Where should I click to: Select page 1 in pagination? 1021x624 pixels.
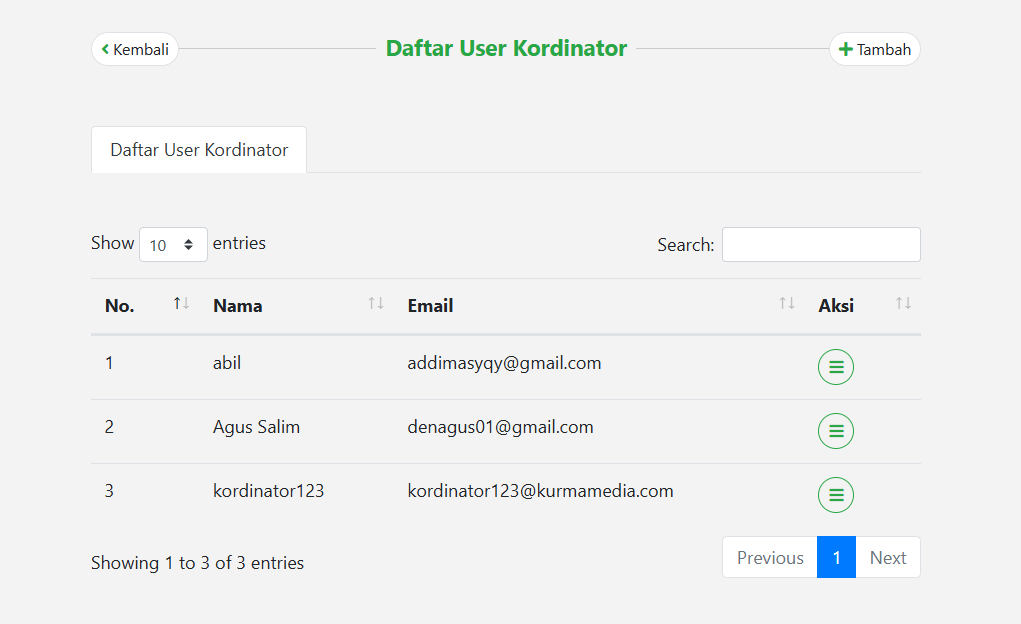coord(836,558)
